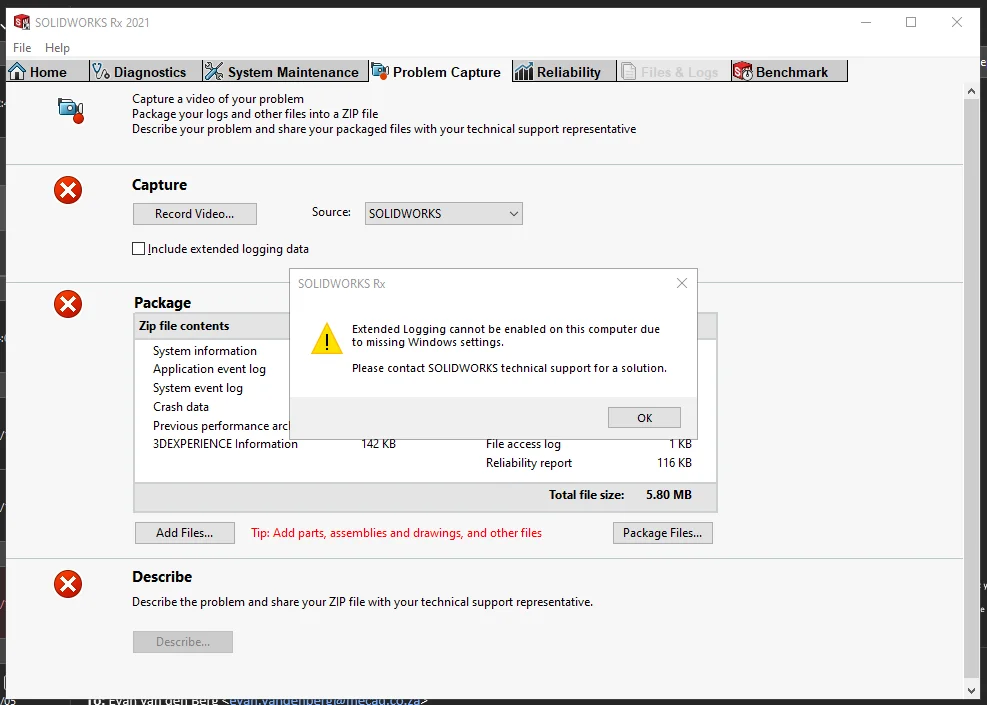Image resolution: width=987 pixels, height=705 pixels.
Task: Select File access log entry
Action: pos(523,444)
